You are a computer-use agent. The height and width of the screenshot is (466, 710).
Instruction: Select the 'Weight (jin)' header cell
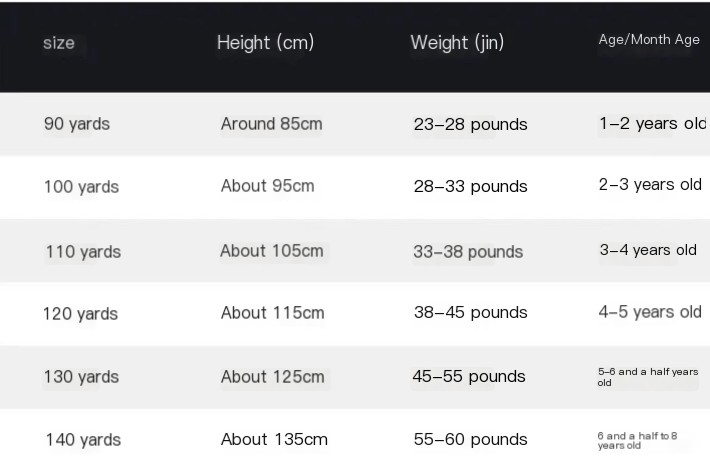(x=457, y=42)
